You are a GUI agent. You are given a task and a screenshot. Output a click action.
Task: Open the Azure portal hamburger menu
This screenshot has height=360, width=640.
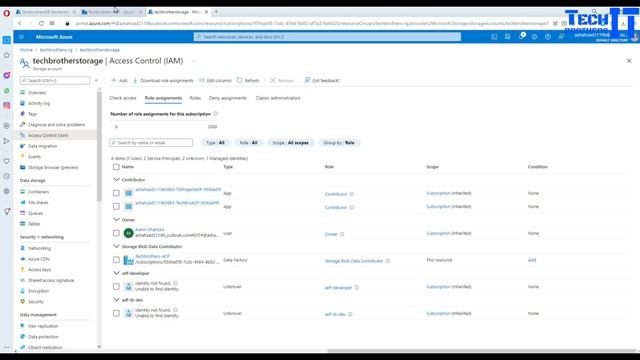pos(22,37)
